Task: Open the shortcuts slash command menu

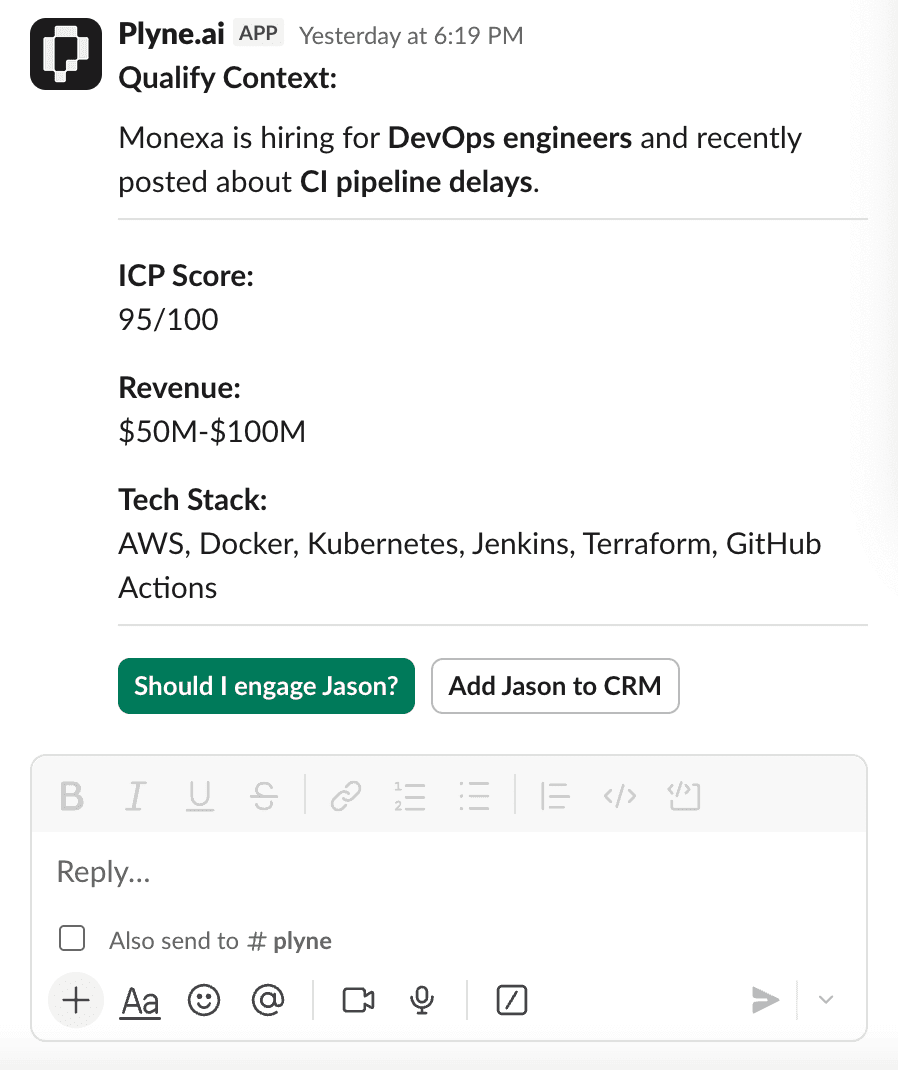Action: (511, 999)
